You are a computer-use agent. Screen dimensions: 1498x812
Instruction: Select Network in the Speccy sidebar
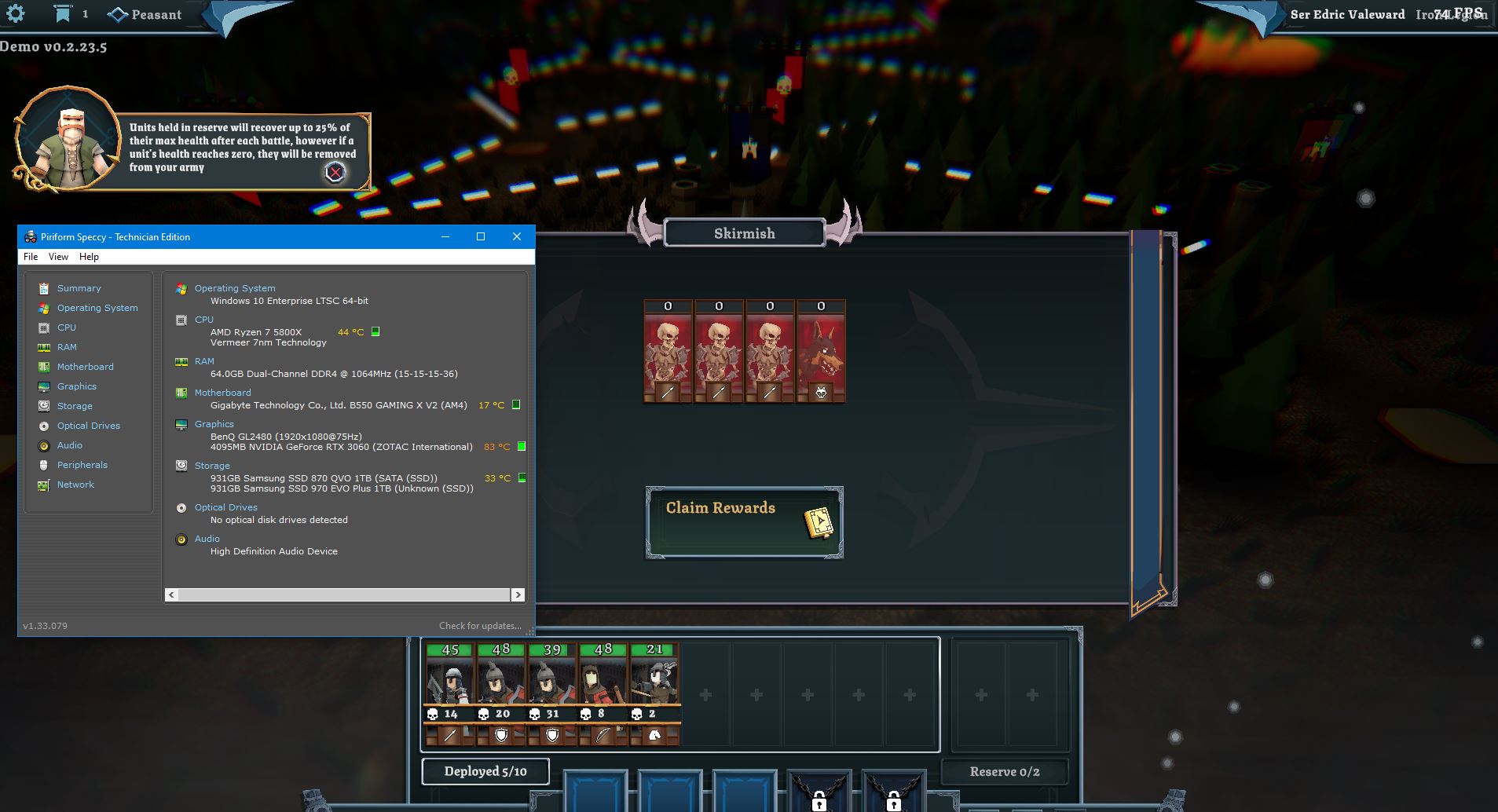[x=75, y=485]
